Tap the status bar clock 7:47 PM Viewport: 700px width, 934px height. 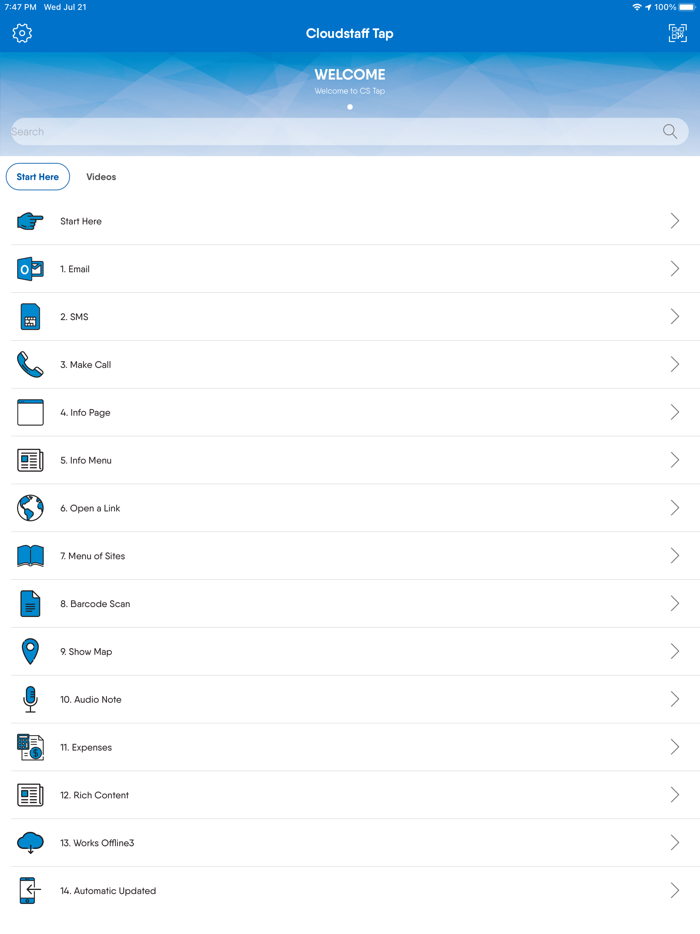coord(20,7)
